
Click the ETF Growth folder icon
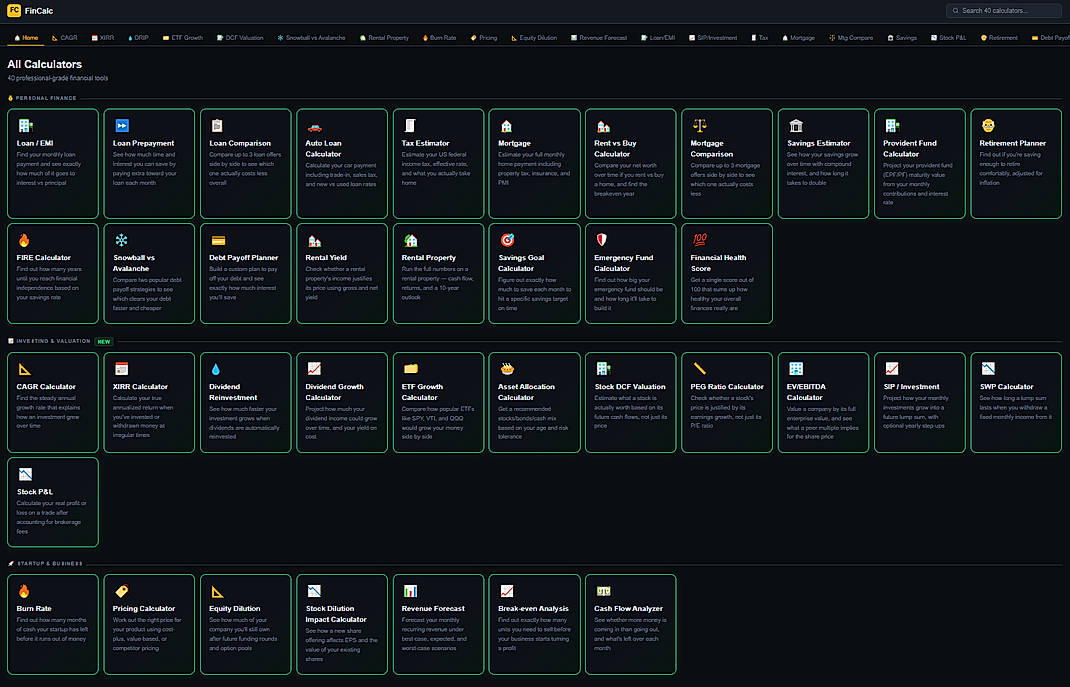(x=410, y=369)
